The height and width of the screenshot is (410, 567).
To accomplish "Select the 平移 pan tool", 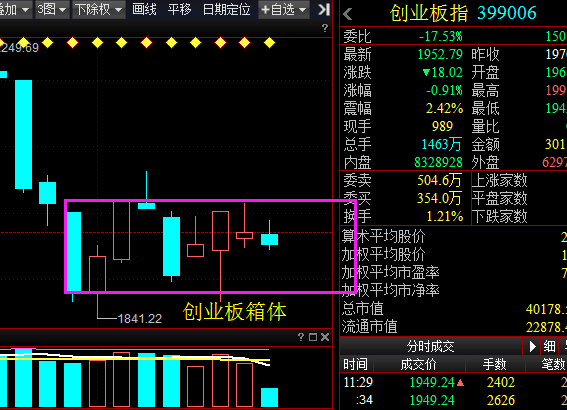I will click(180, 9).
